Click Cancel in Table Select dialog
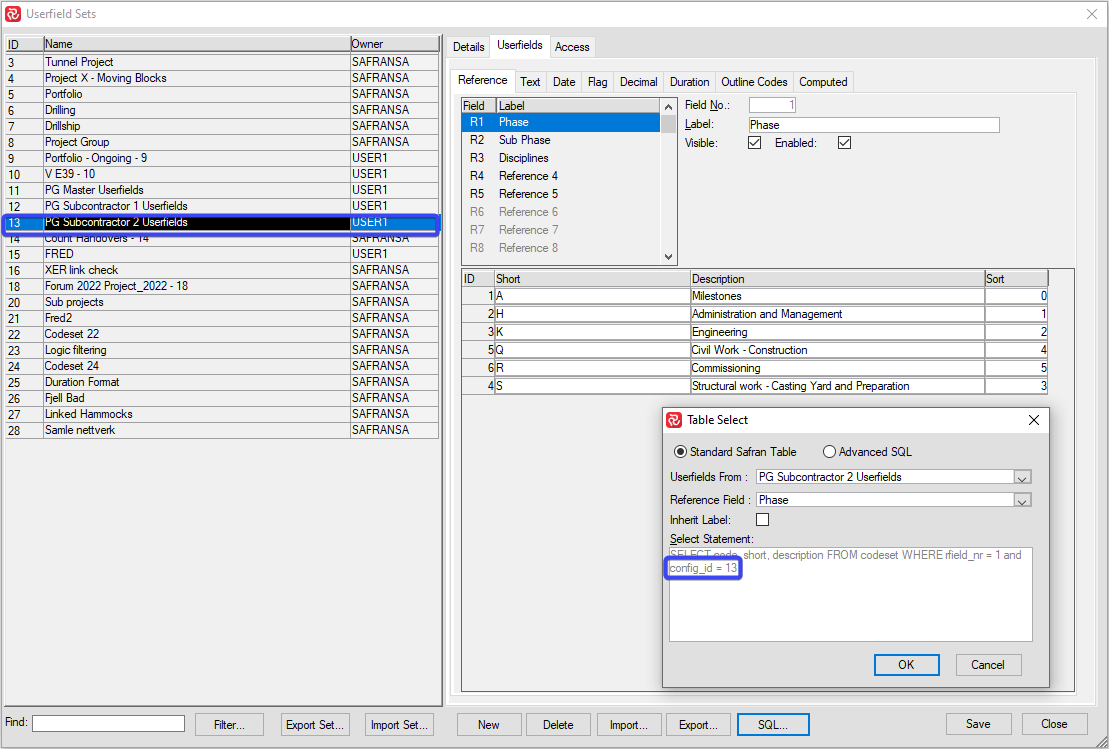Viewport: 1109px width, 749px height. pyautogui.click(x=988, y=665)
